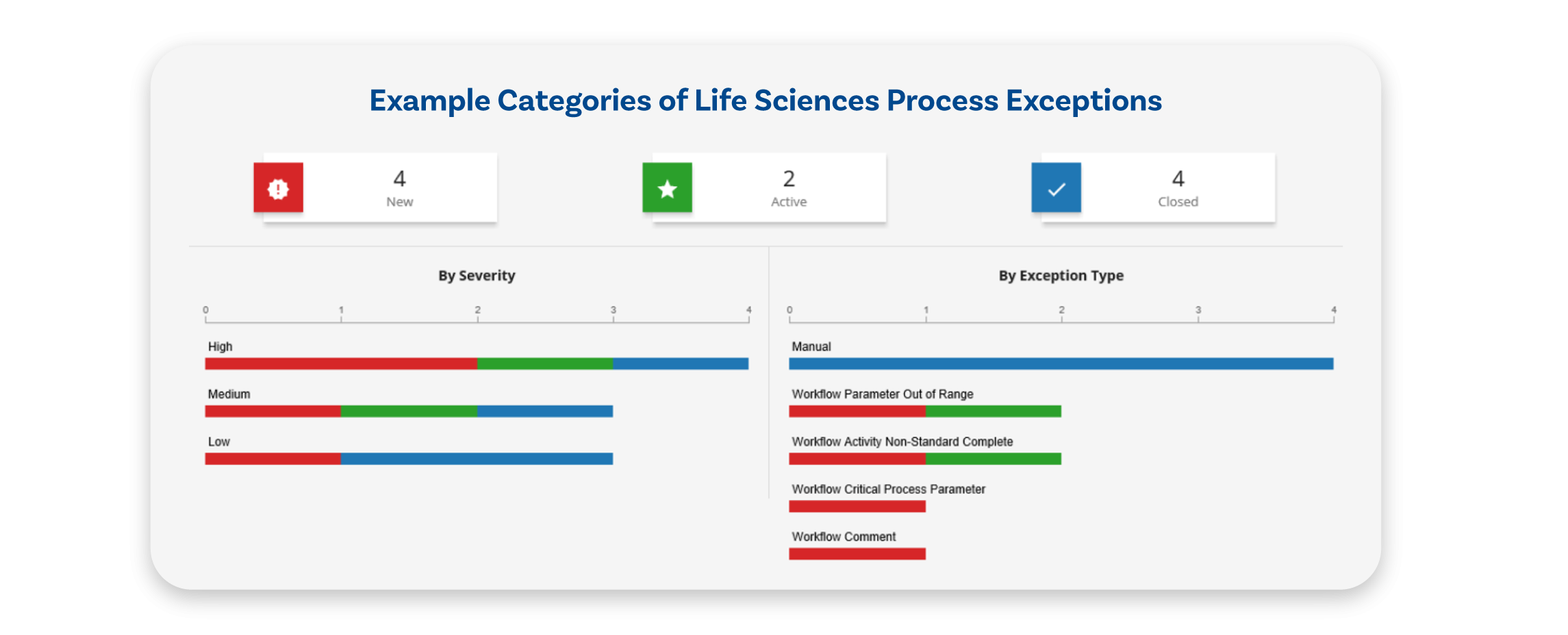Image resolution: width=1568 pixels, height=635 pixels.
Task: Select the blue Manual exception type bar
Action: point(1061,364)
